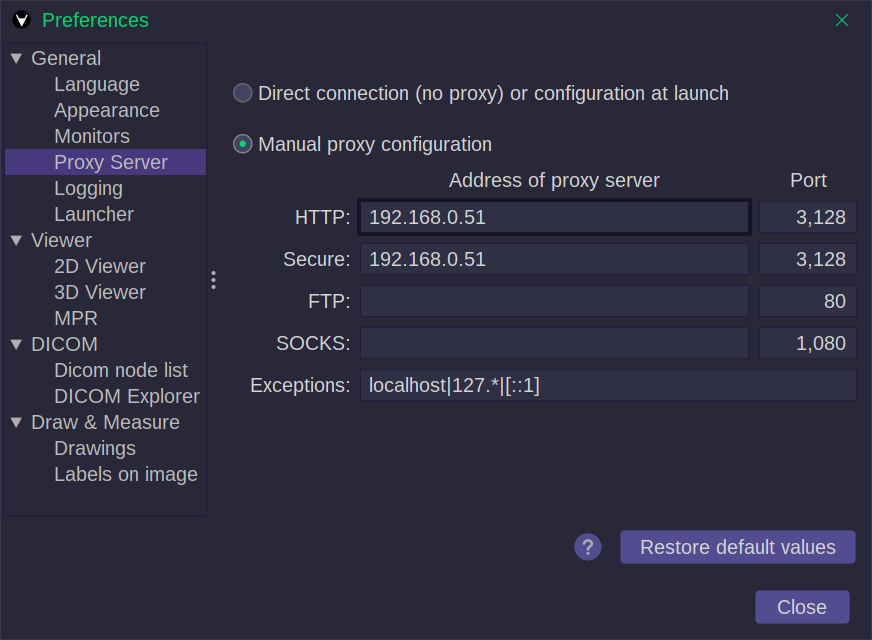Open the Language preferences page
Screen dimensions: 872x640
[x=97, y=85]
